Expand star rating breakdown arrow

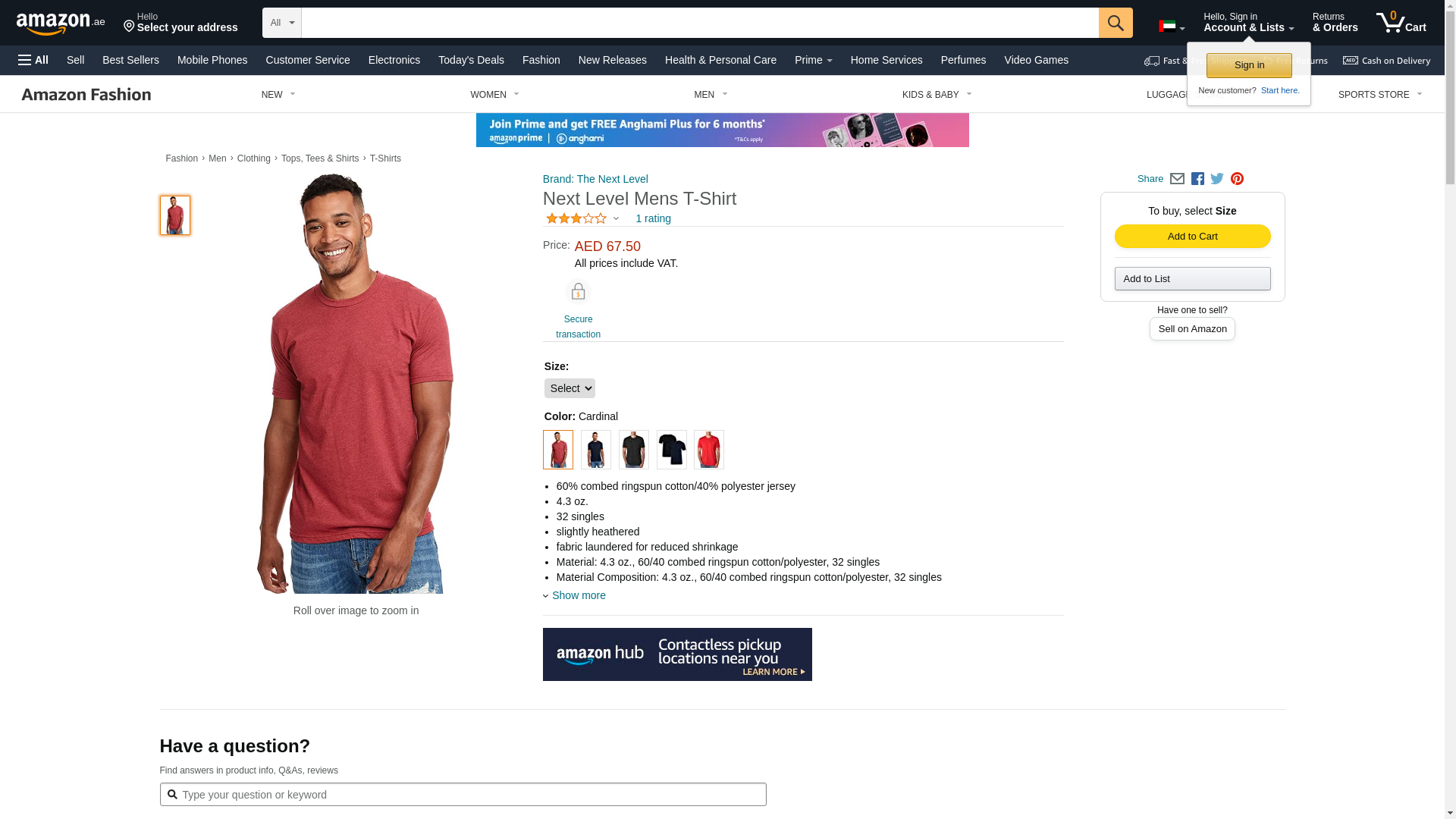click(616, 219)
